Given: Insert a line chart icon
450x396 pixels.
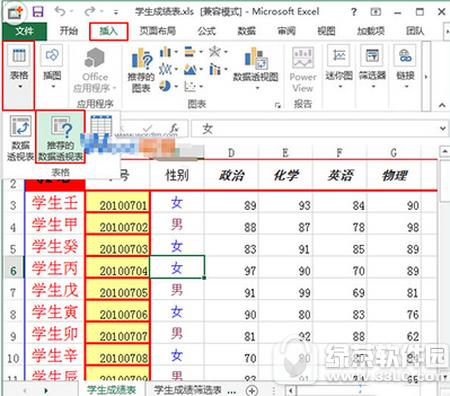Looking at the screenshot, I should click(x=165, y=69).
